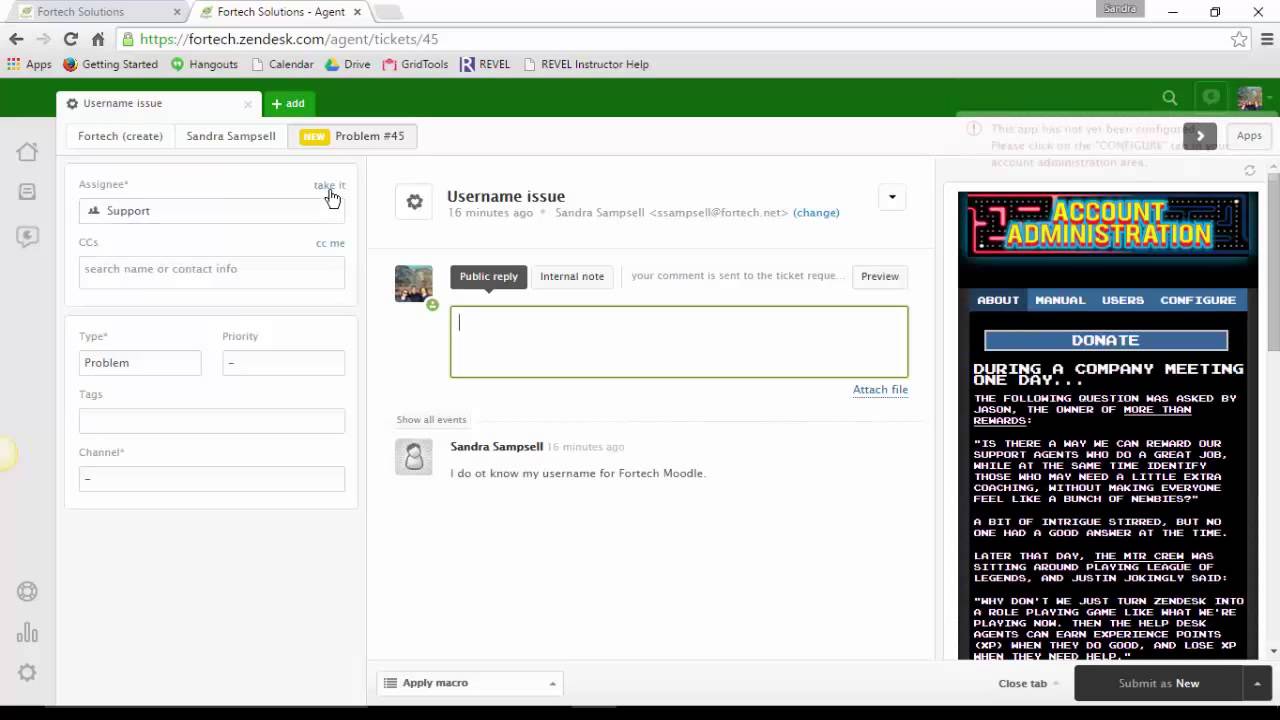Screen dimensions: 1280x720
Task: Click the user avatar in the green header
Action: coord(1249,98)
